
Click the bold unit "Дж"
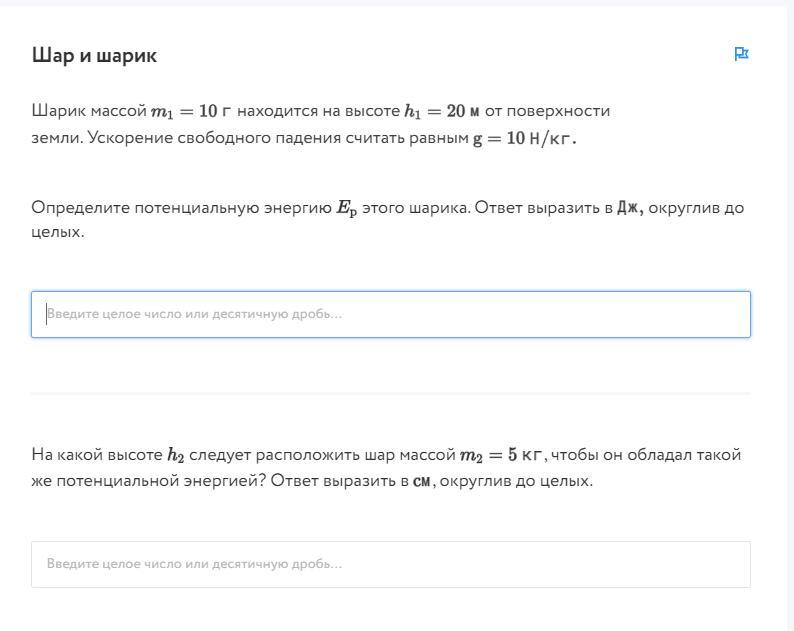coord(630,208)
